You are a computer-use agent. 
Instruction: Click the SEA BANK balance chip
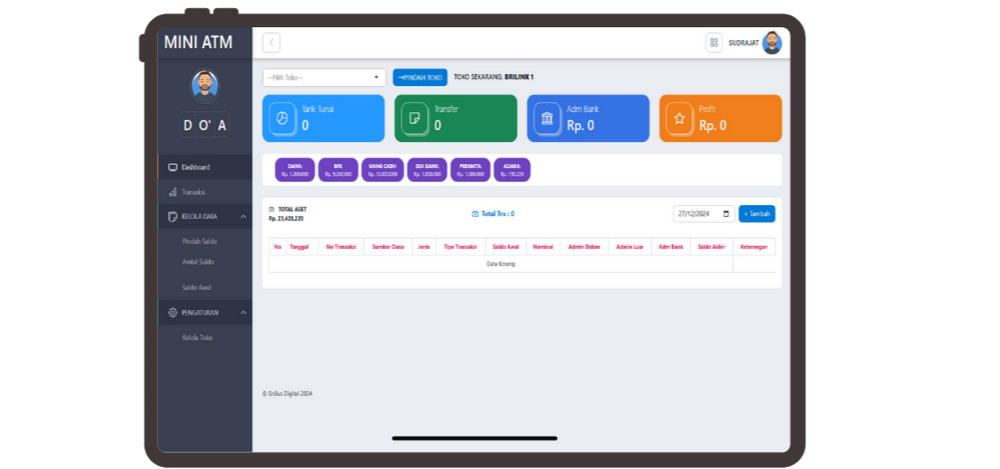click(427, 170)
